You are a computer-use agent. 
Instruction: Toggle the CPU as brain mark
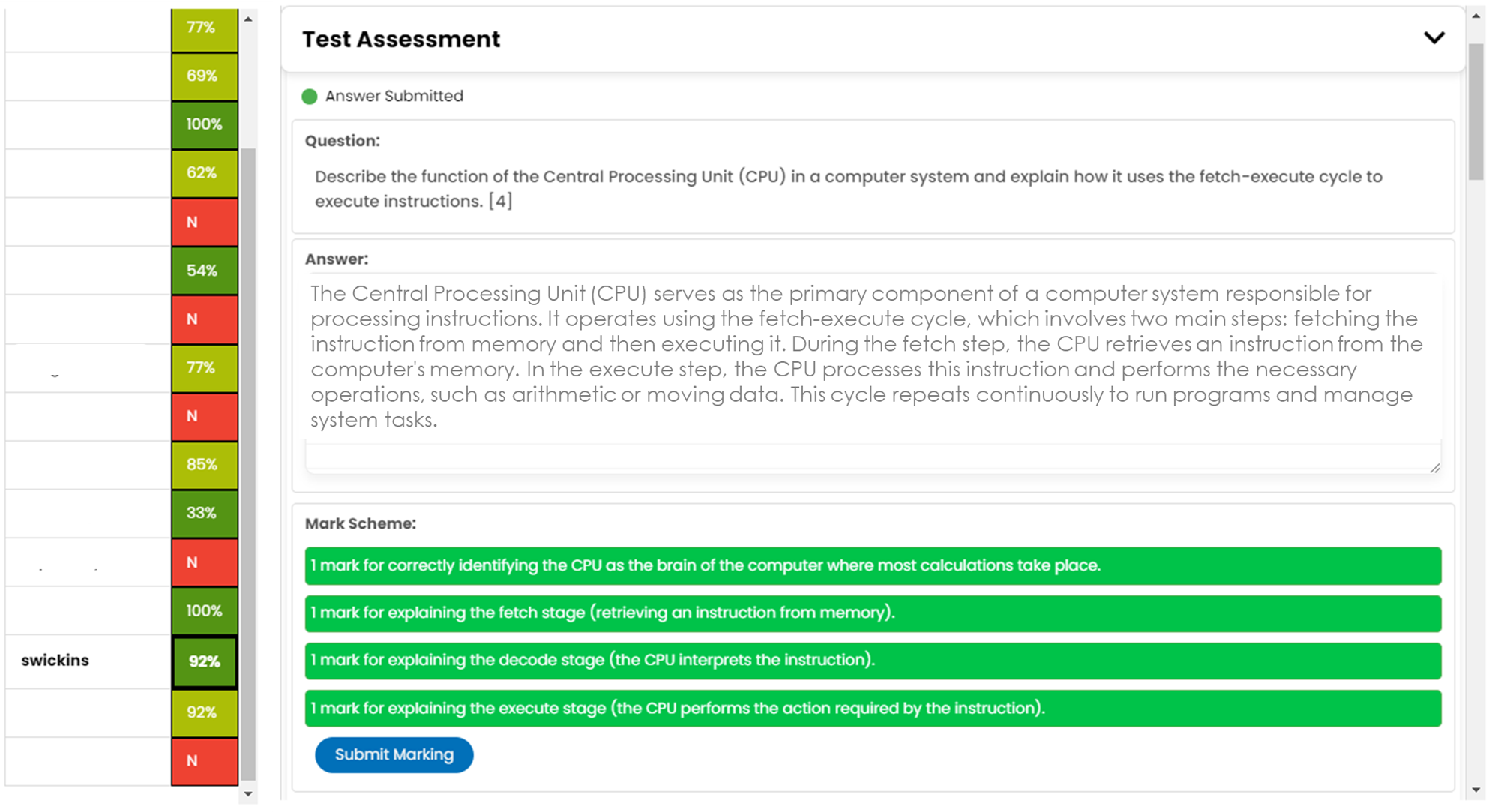(x=872, y=566)
